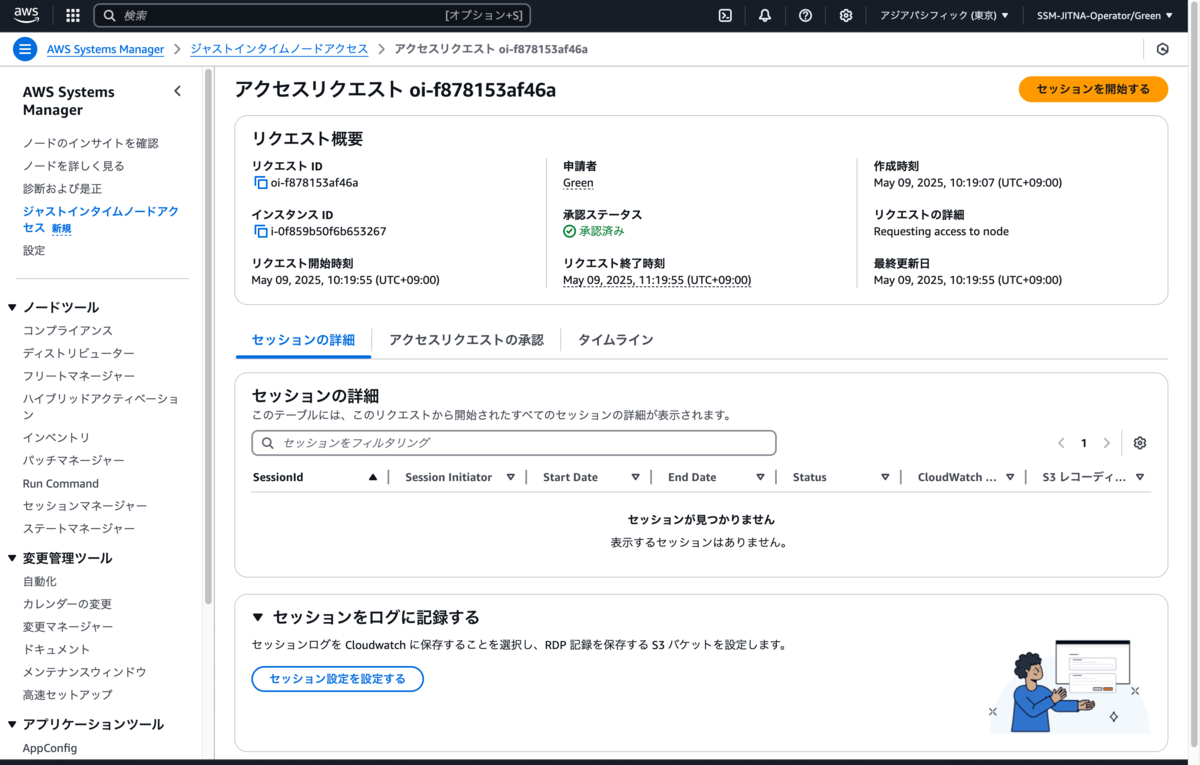The width and height of the screenshot is (1200, 765).
Task: Select the セッションの詳細 tab
Action: [303, 340]
